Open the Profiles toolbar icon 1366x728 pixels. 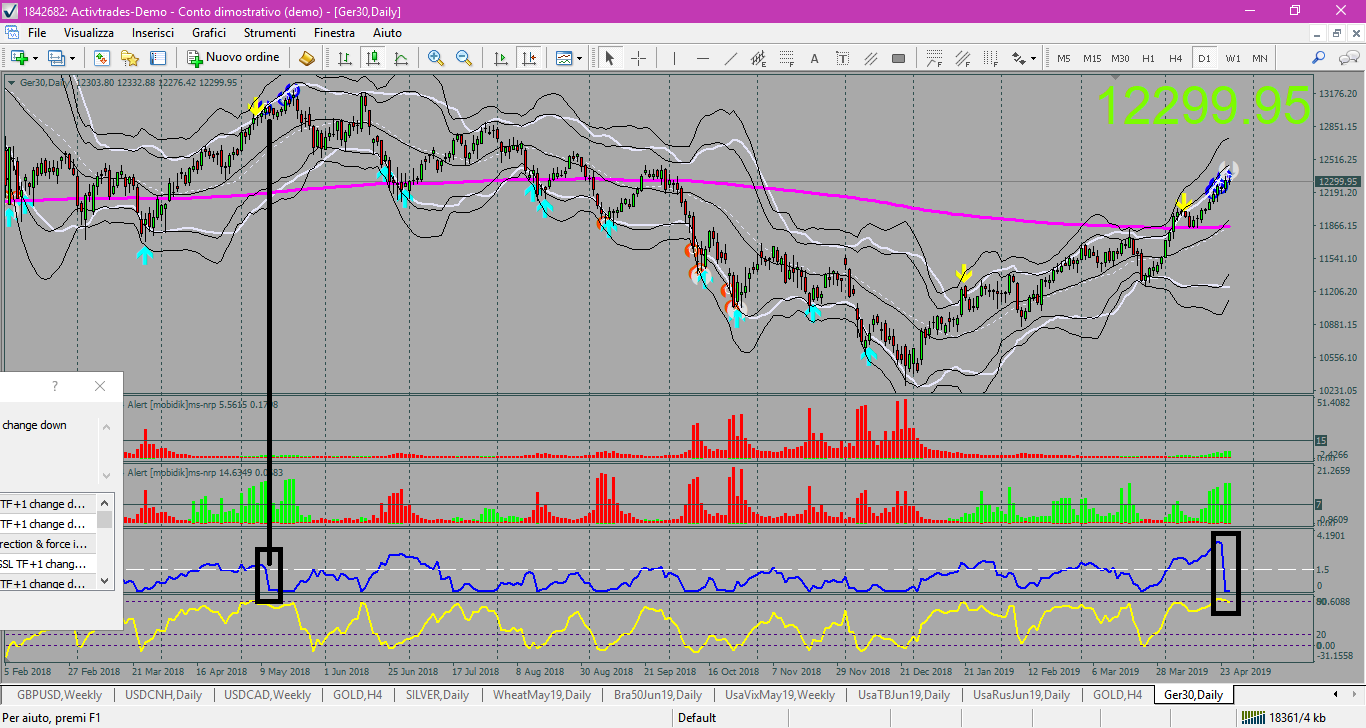pyautogui.click(x=57, y=58)
